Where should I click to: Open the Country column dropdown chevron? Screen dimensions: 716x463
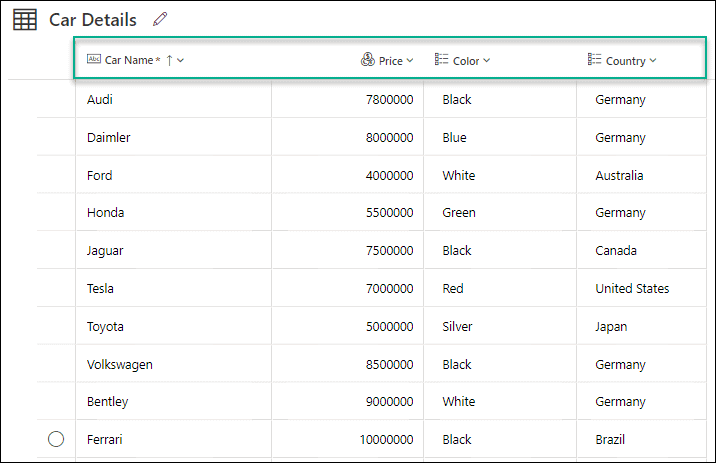click(653, 60)
